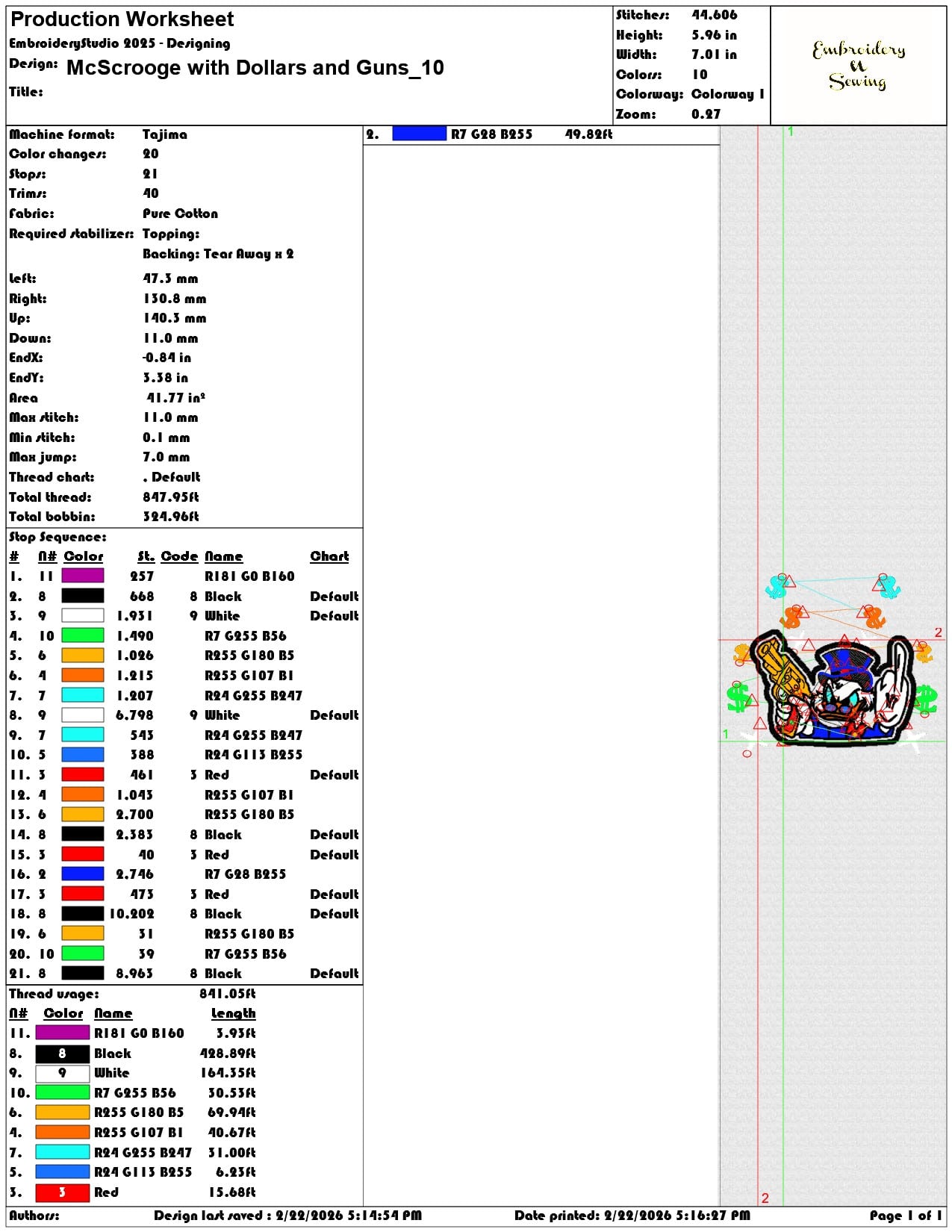Select stitch count 6.798 in row 8
Viewport: 952px width, 1232px height.
tap(134, 715)
